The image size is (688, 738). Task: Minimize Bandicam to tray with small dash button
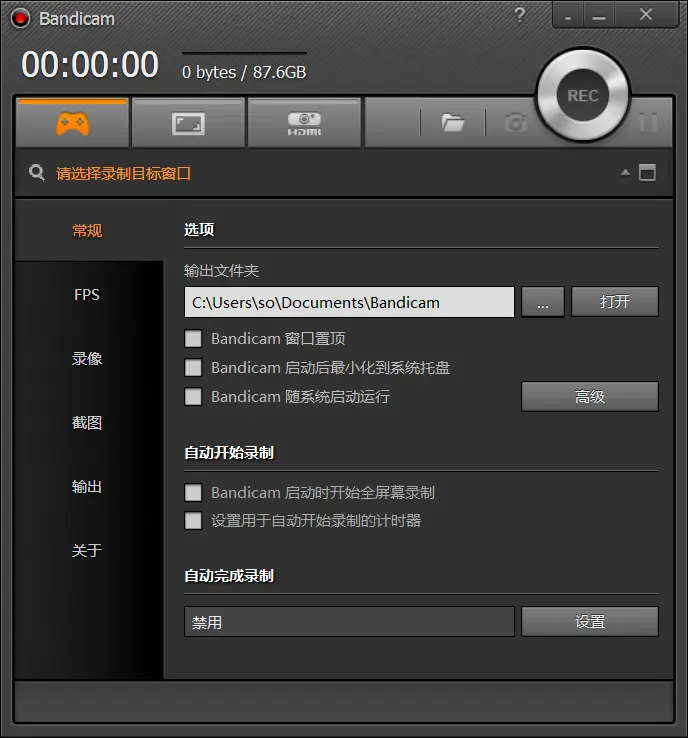click(568, 16)
